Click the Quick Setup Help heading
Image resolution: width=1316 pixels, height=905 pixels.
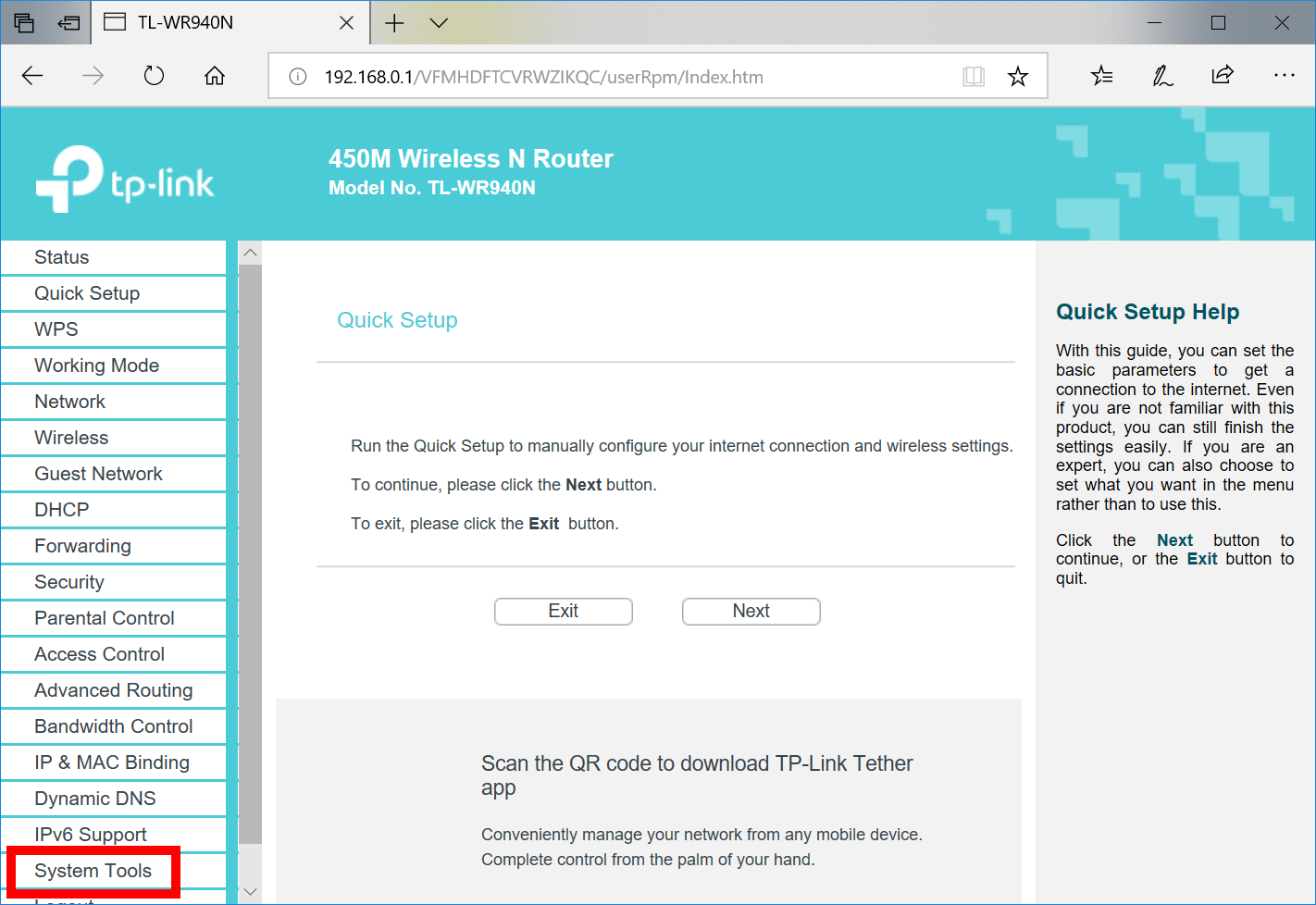point(1148,312)
